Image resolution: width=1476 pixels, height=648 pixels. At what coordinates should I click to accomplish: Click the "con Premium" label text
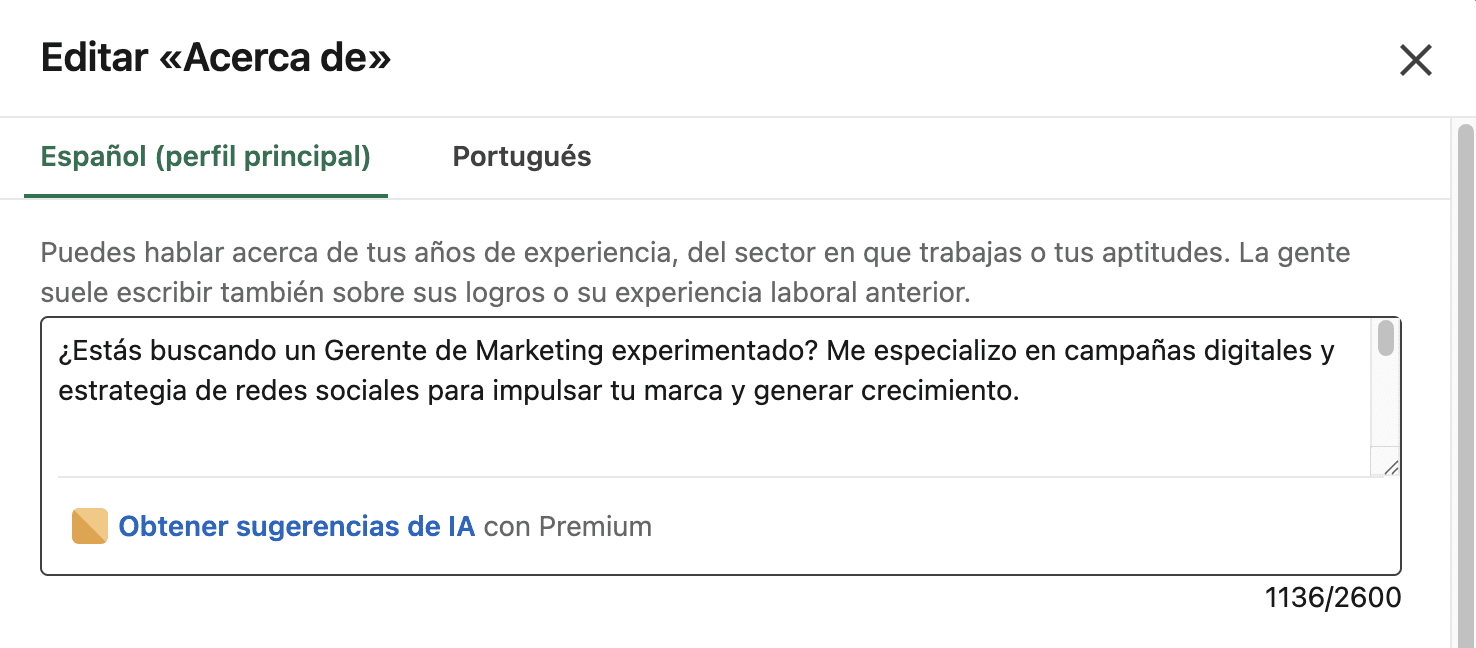tap(567, 526)
